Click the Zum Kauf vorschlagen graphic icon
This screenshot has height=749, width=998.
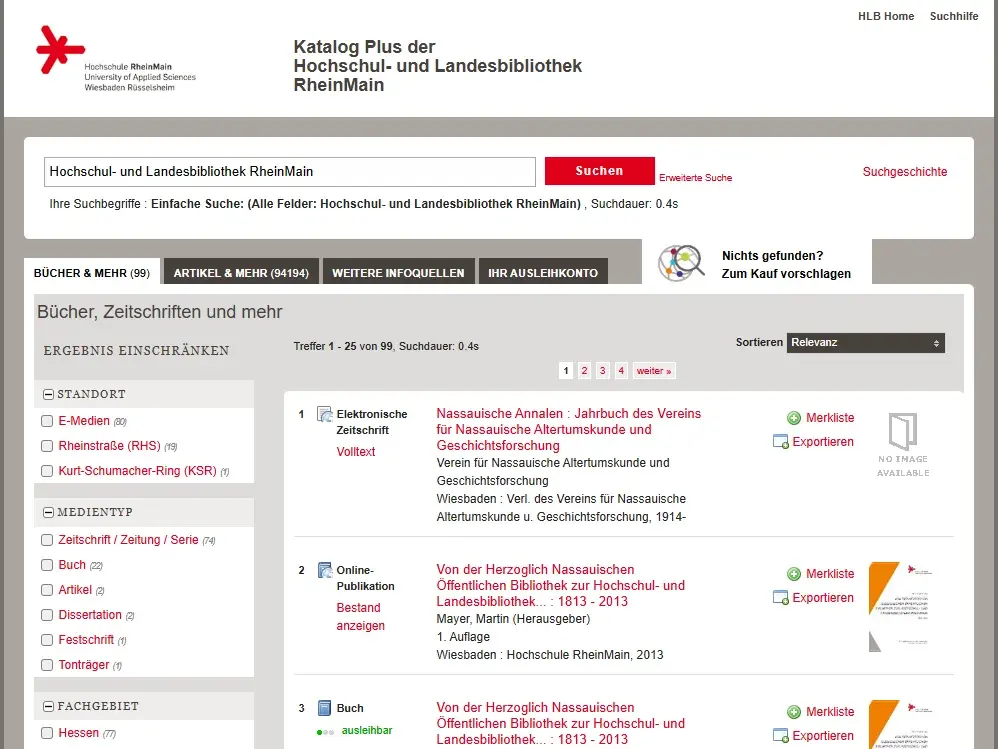click(x=682, y=263)
